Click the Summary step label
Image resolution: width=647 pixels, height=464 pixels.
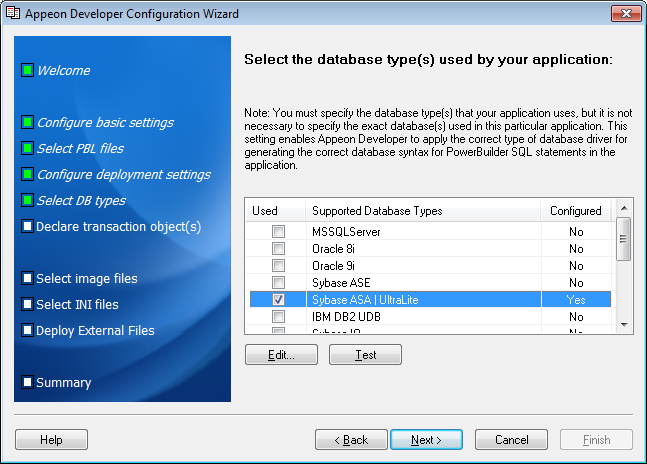(x=64, y=382)
